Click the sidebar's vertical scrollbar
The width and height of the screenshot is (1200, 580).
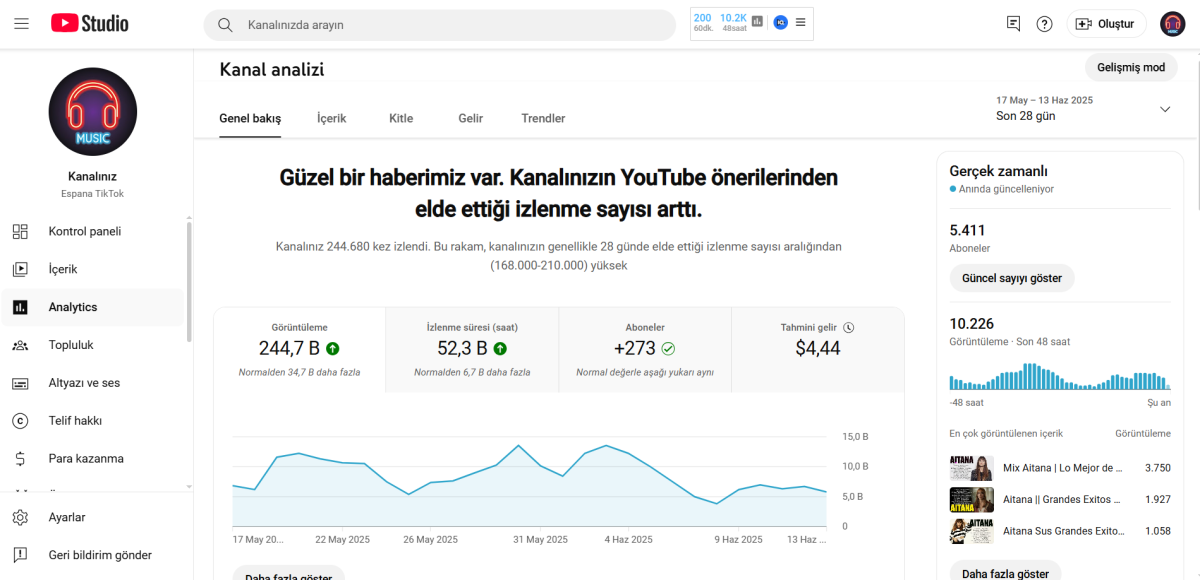click(x=189, y=280)
